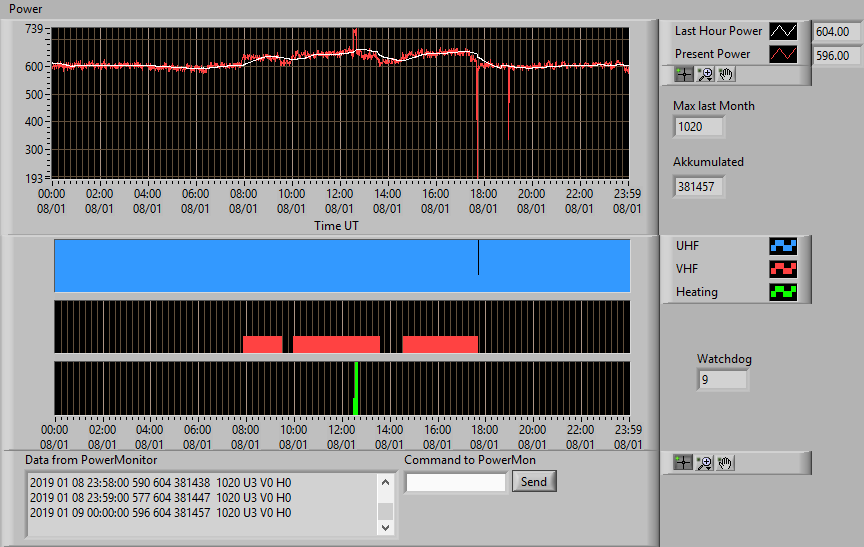Click the VHF red legend swatch
The height and width of the screenshot is (547, 864).
783,269
